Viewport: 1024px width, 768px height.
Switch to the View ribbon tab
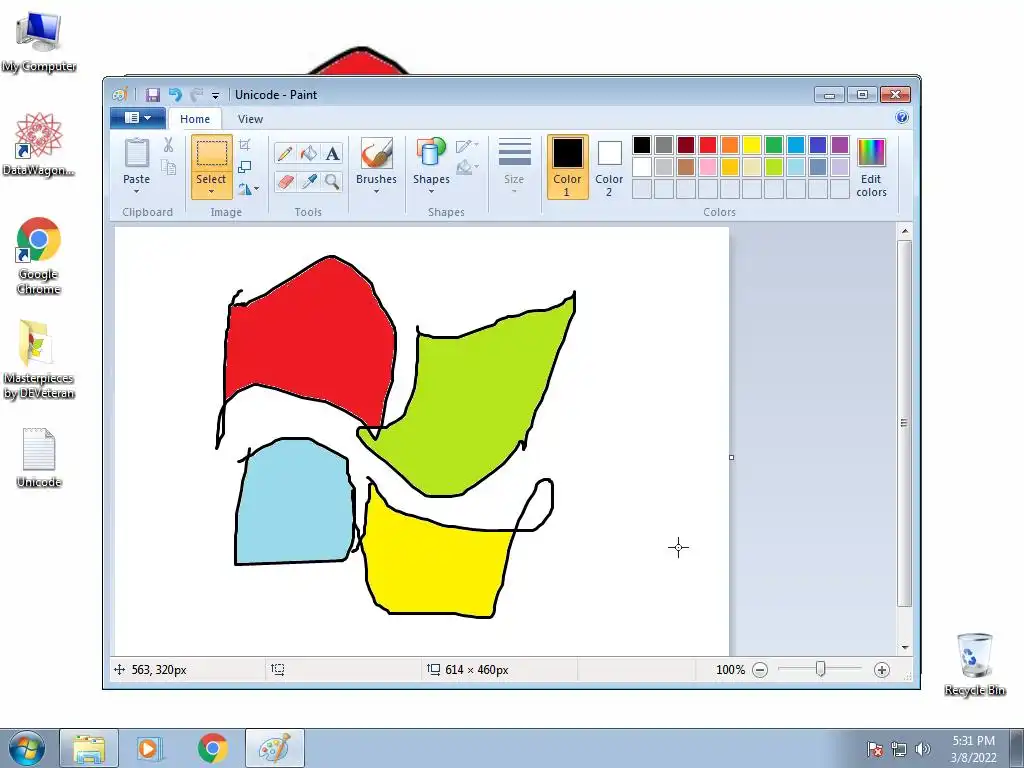click(x=250, y=119)
